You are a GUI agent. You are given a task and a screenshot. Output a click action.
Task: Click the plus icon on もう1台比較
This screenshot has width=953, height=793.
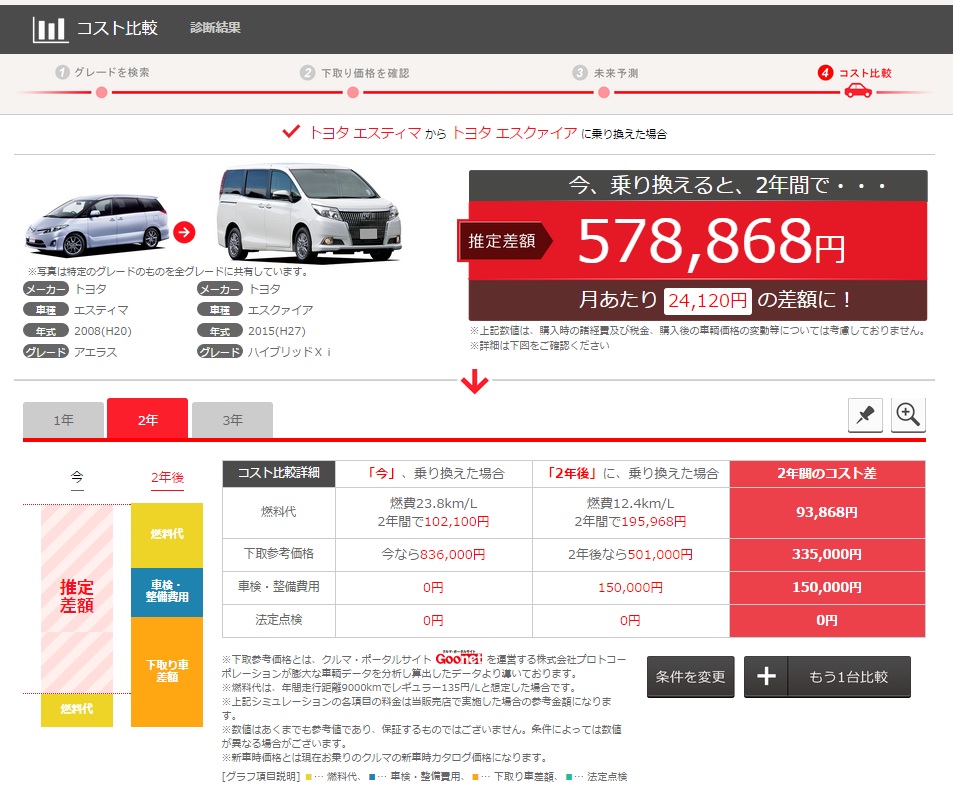tap(766, 676)
